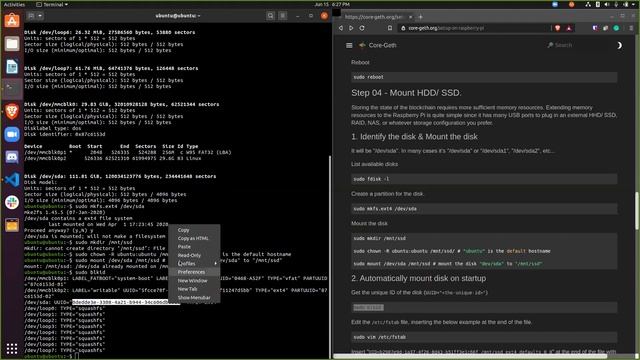This screenshot has width=640, height=360.
Task: Open the archive manager dock icon
Action: pos(12,225)
